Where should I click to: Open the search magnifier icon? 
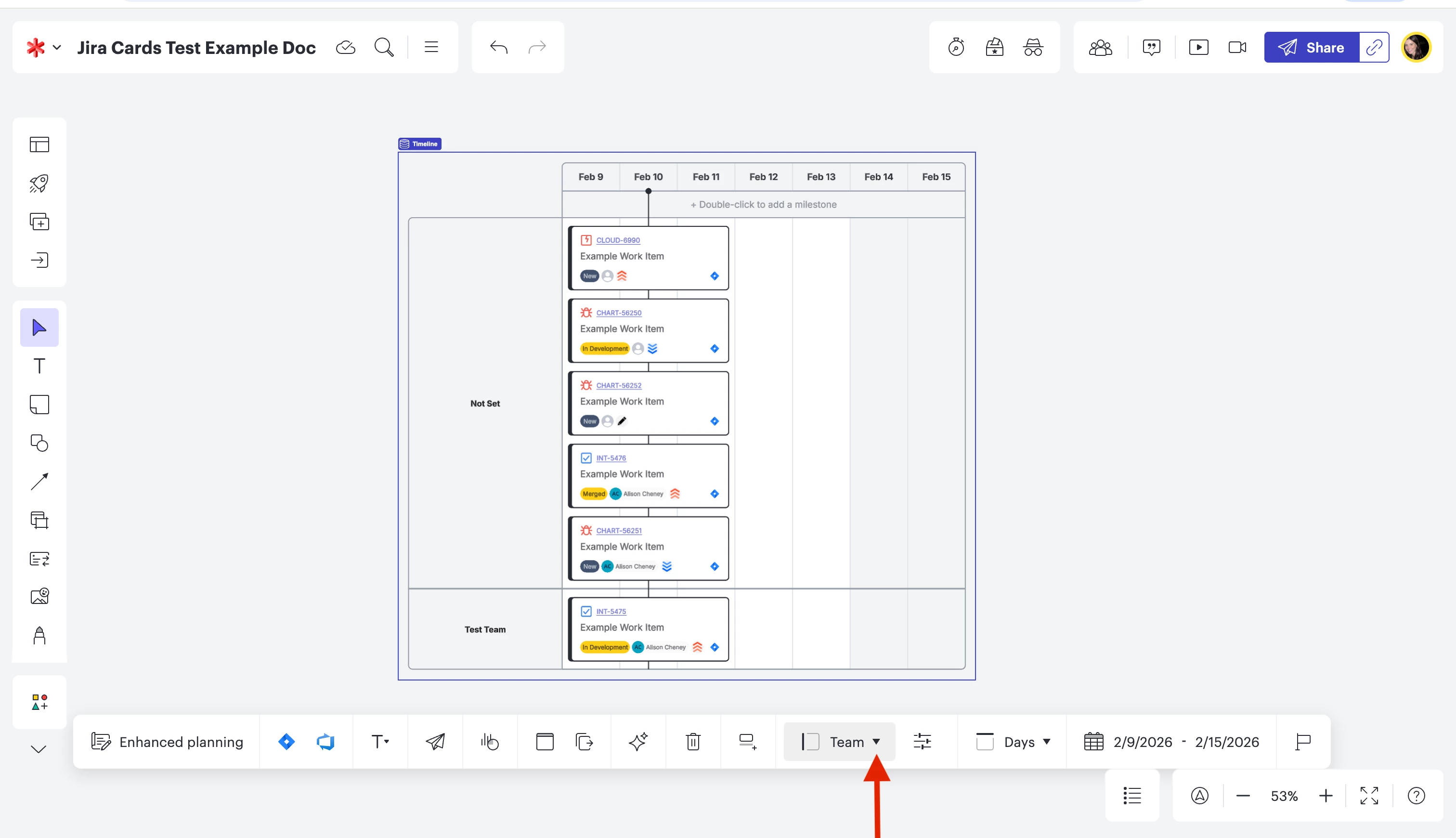[384, 47]
